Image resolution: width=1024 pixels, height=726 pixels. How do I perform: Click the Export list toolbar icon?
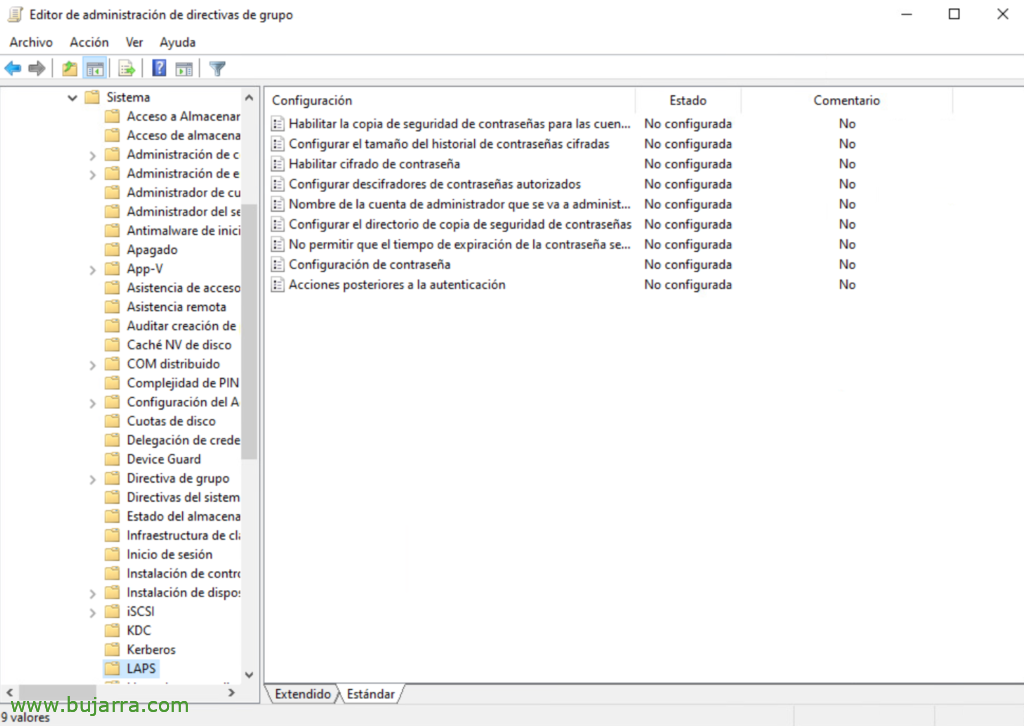[127, 67]
